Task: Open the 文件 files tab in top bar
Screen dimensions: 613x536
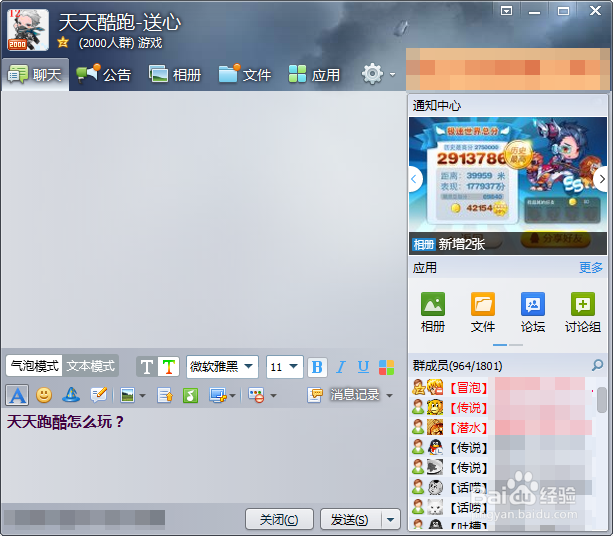Action: (x=245, y=74)
